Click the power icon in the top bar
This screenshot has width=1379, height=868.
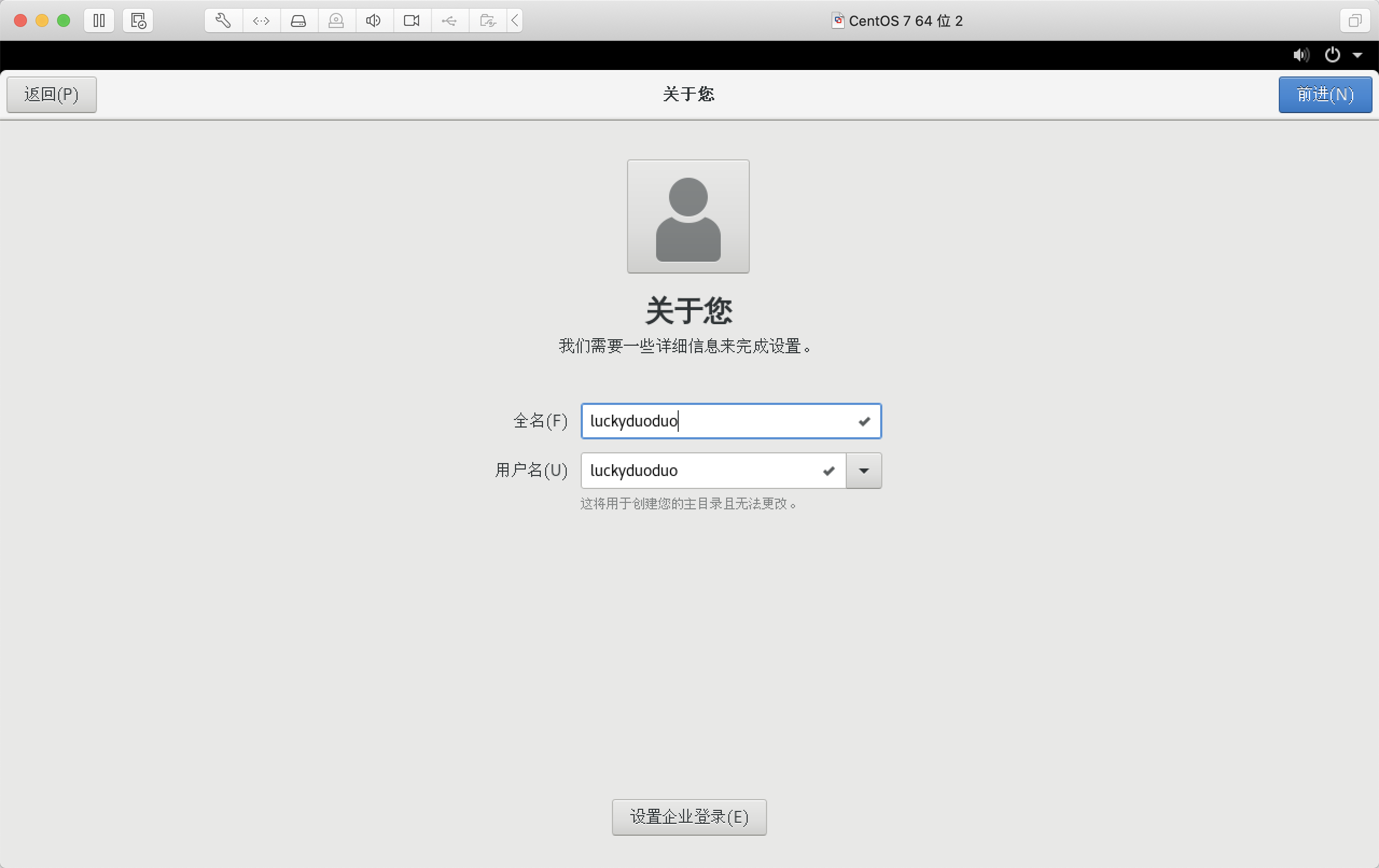pyautogui.click(x=1332, y=55)
